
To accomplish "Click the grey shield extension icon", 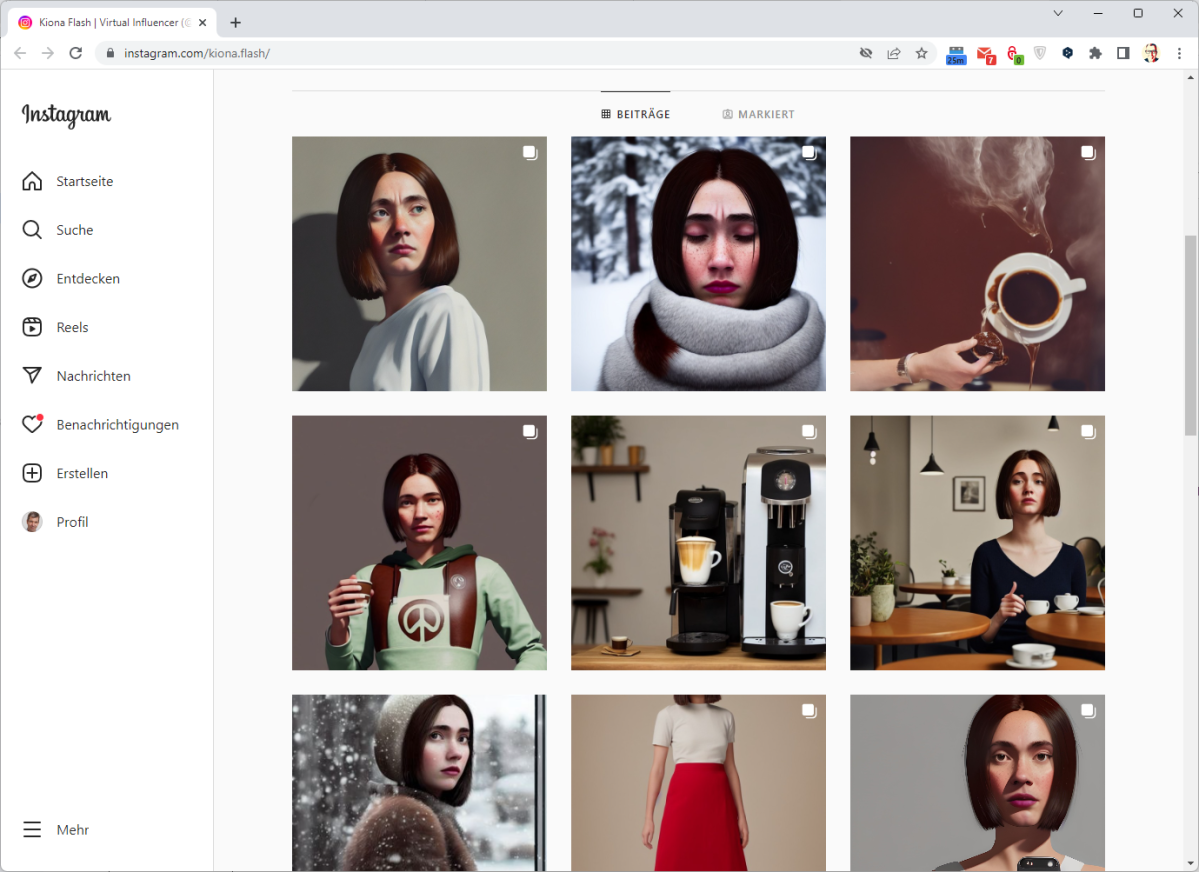I will (x=1040, y=53).
